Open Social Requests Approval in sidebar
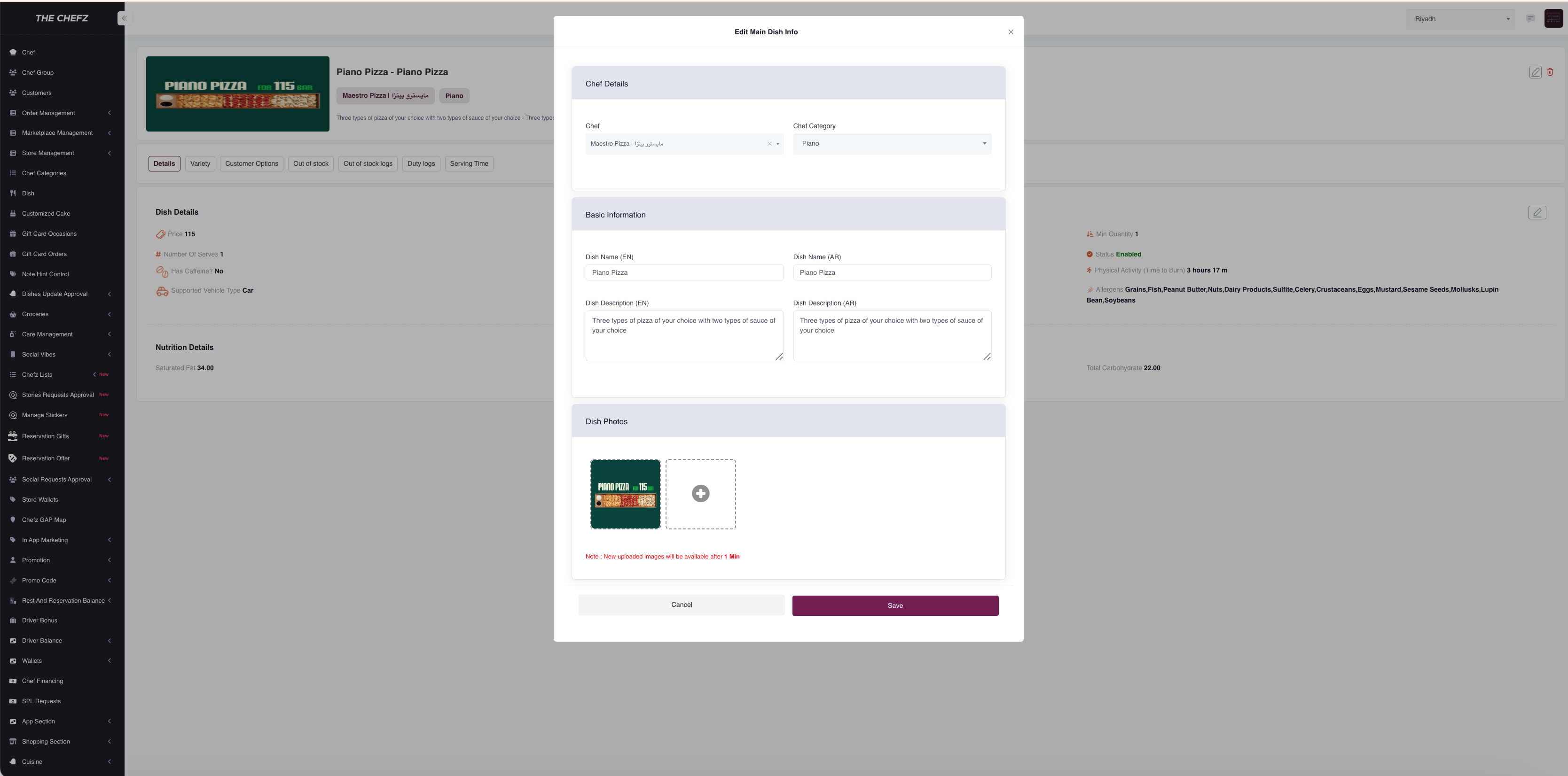Viewport: 1568px width, 776px height. (x=62, y=479)
